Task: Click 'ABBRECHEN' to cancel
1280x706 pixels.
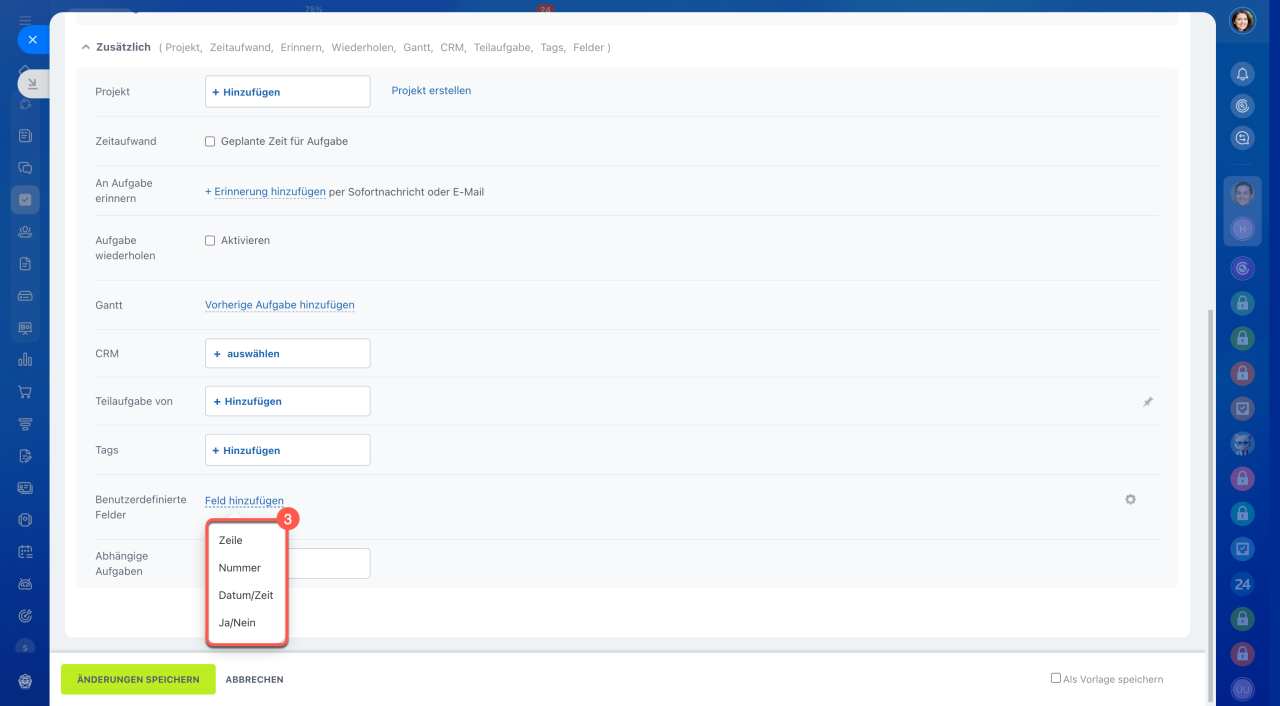Action: (255, 680)
